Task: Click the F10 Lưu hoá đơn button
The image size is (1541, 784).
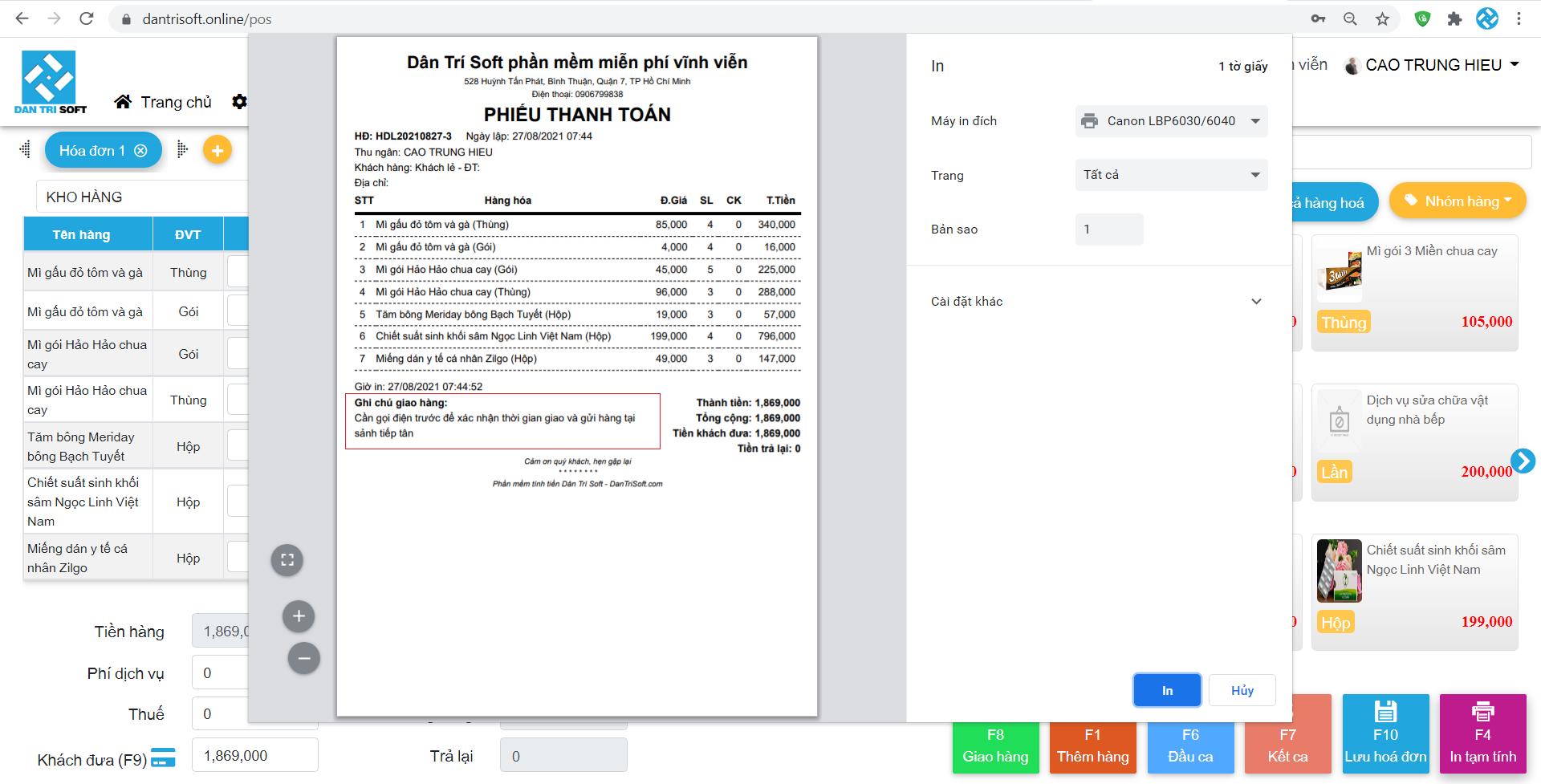Action: tap(1385, 733)
